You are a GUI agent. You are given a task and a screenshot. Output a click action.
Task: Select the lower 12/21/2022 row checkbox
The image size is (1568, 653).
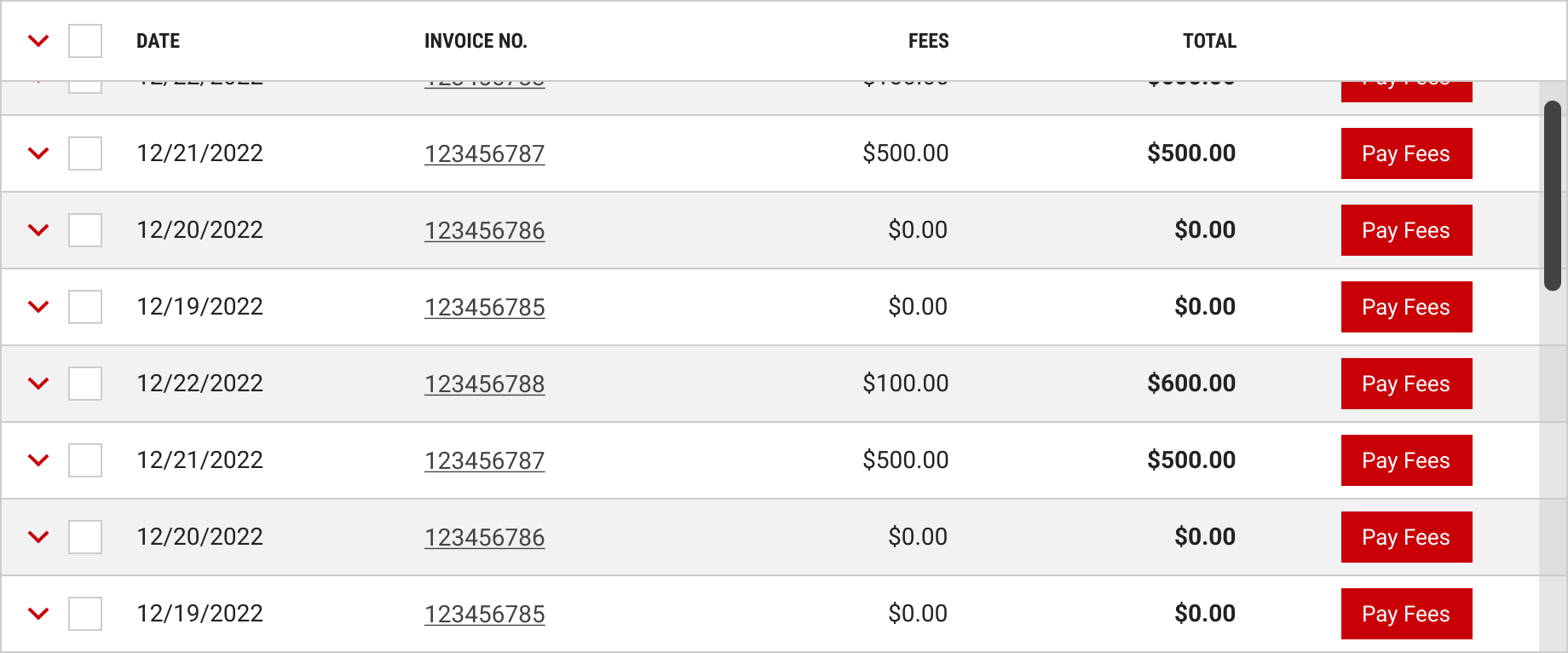[x=85, y=460]
